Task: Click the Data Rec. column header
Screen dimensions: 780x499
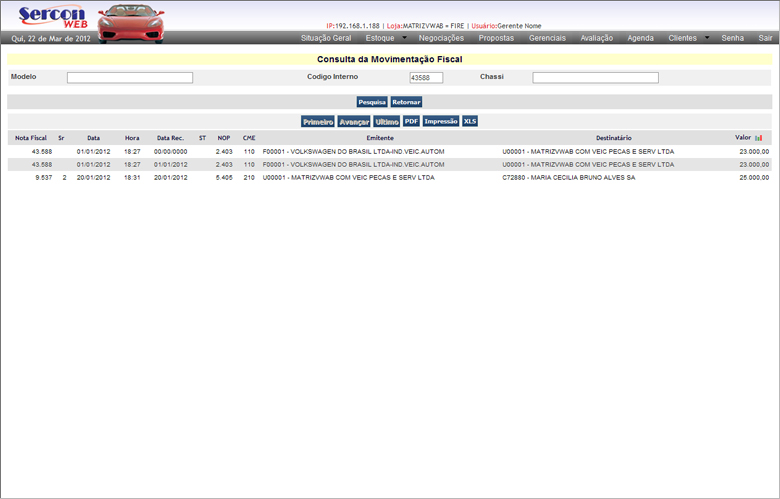Action: [170, 138]
